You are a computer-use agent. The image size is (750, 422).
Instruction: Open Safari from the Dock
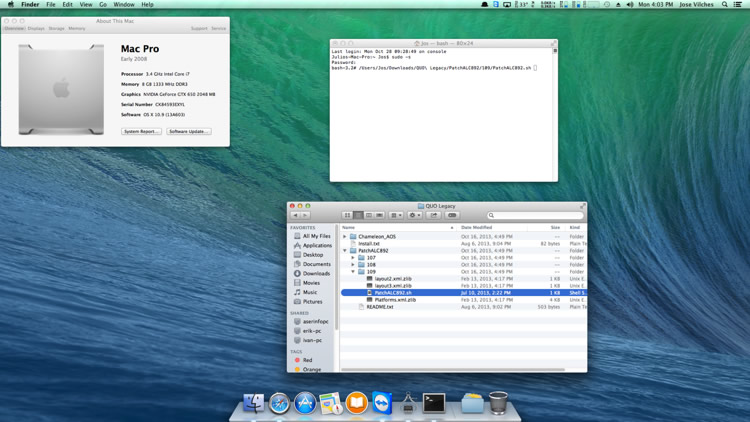pos(279,403)
